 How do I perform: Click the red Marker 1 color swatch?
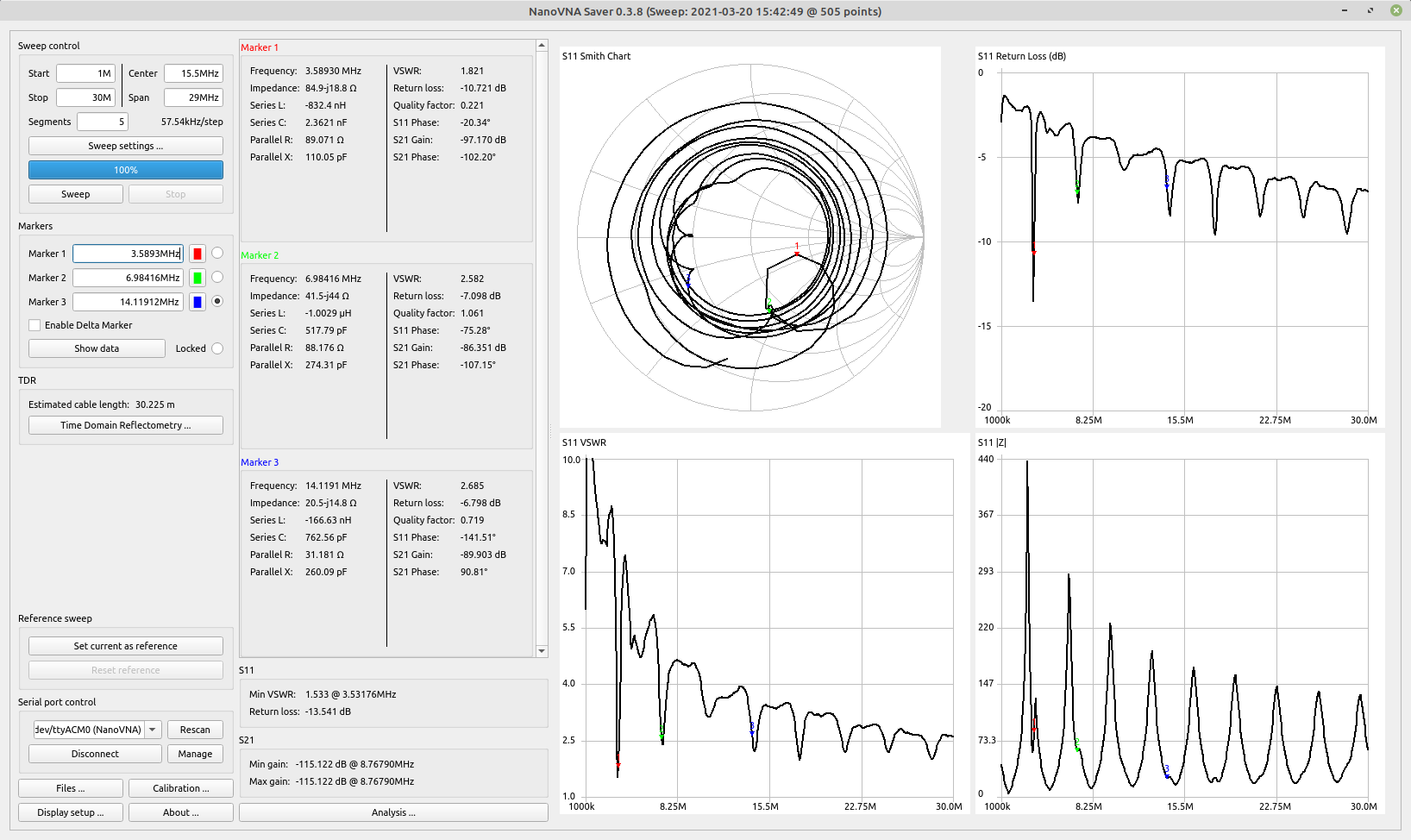click(198, 254)
